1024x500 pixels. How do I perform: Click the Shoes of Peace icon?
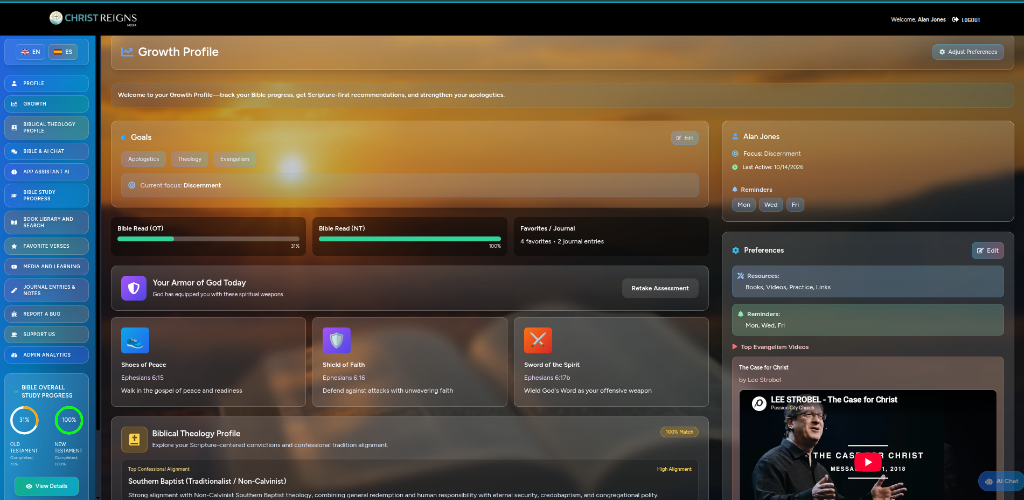coord(135,340)
